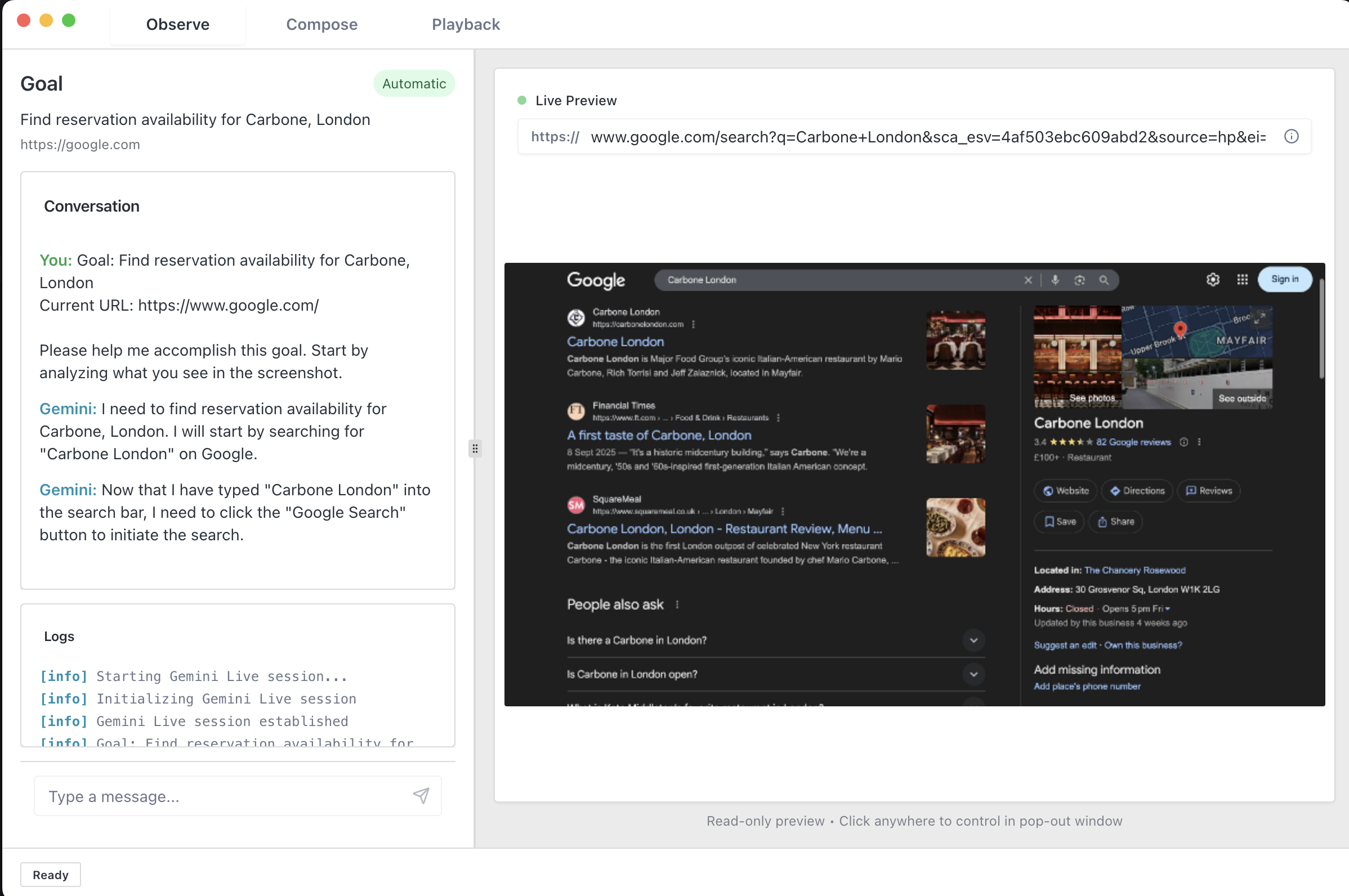Switch to the Compose tab
The image size is (1349, 896).
pos(322,24)
